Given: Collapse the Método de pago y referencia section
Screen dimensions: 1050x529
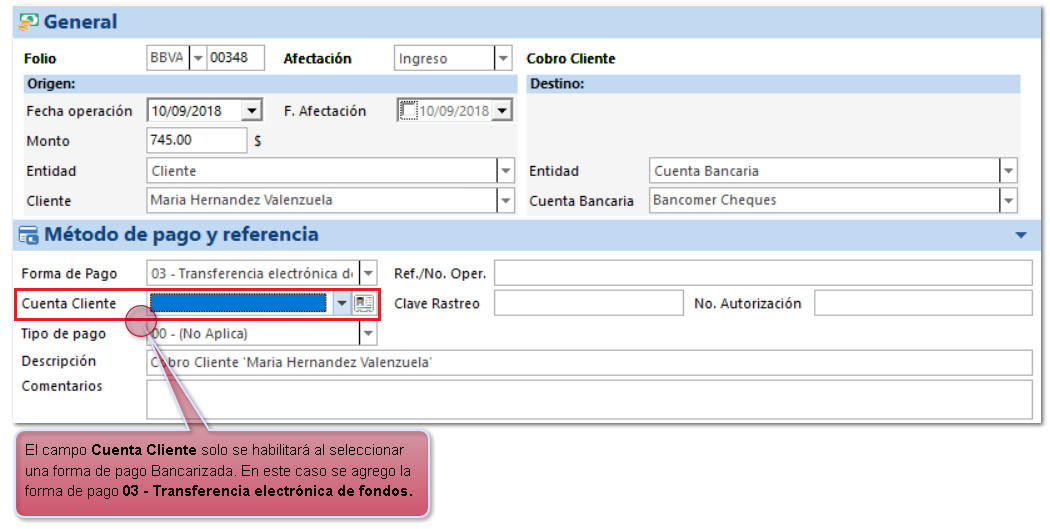Looking at the screenshot, I should [x=1021, y=235].
